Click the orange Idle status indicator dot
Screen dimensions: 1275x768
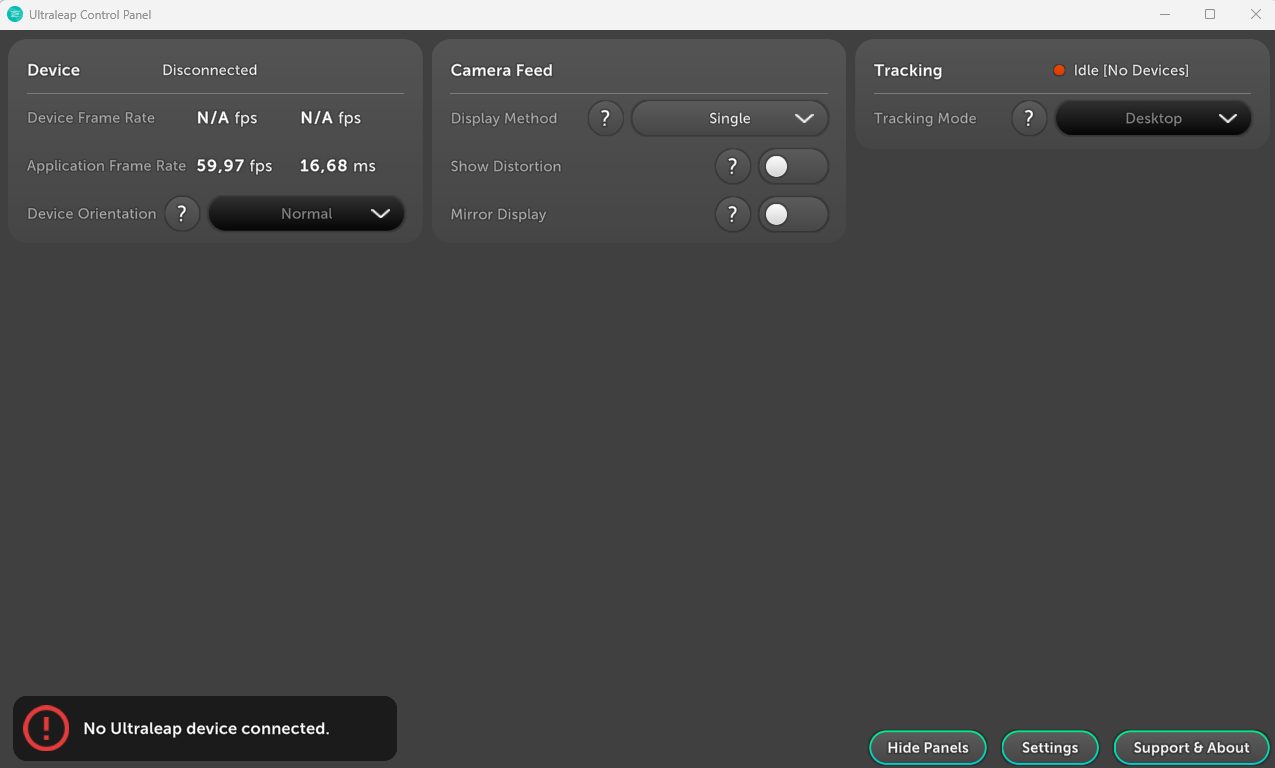pos(1059,70)
